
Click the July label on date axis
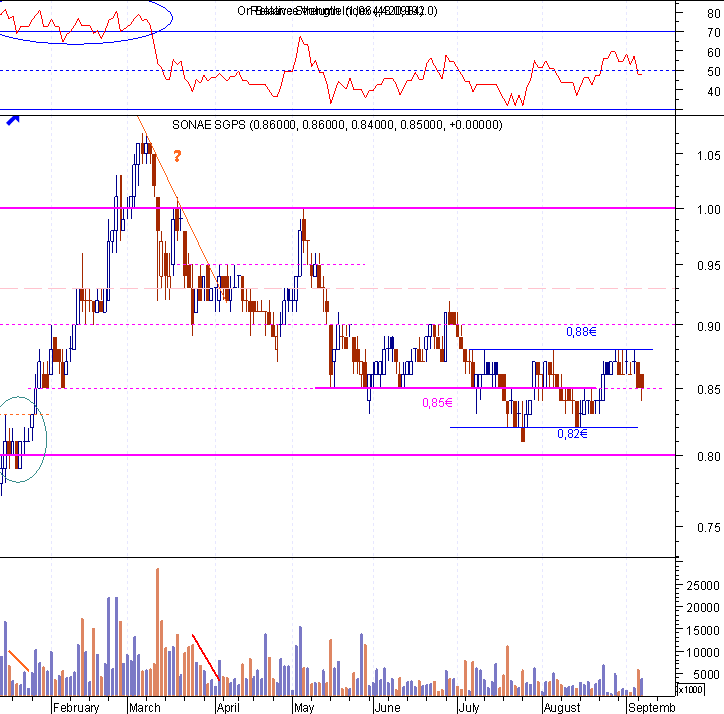click(469, 707)
